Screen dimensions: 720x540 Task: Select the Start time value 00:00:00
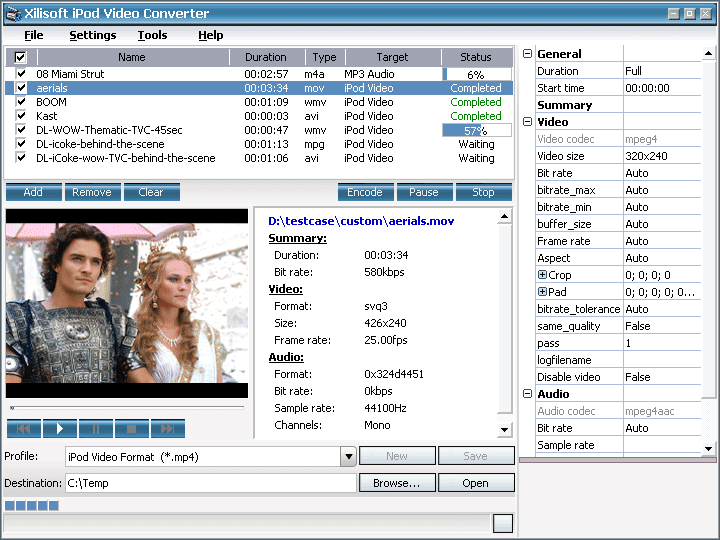click(662, 88)
